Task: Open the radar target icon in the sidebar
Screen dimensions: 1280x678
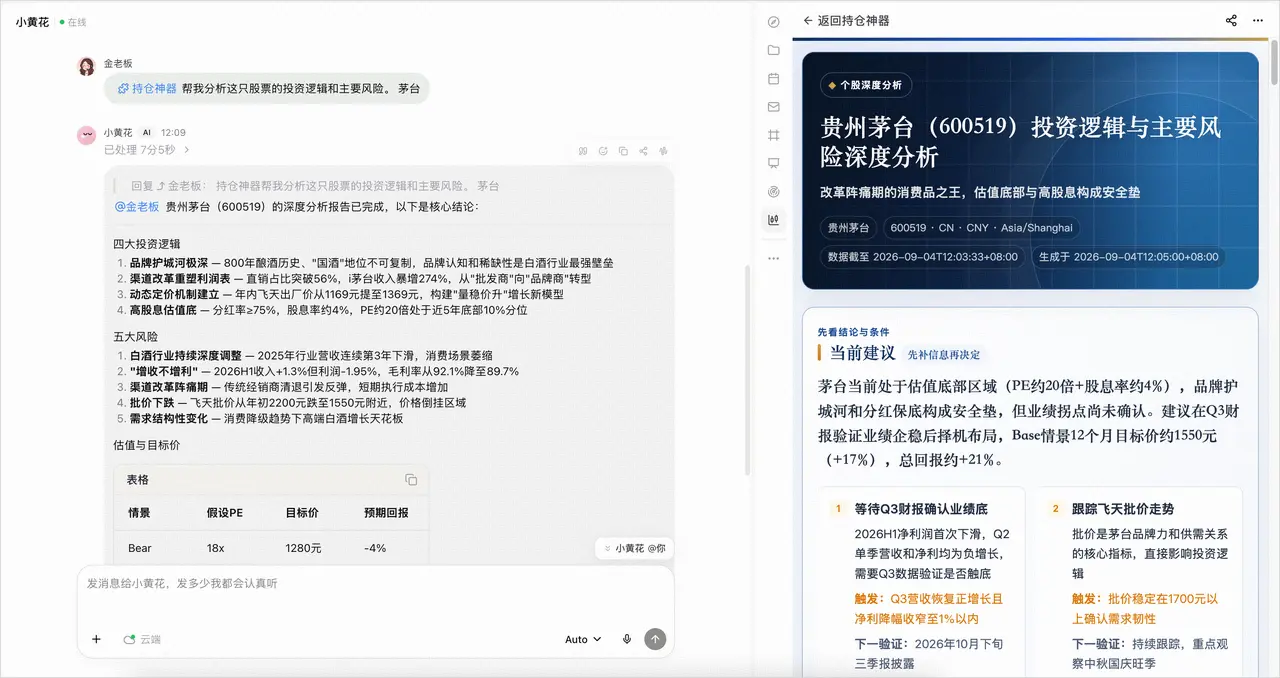Action: coord(773,191)
